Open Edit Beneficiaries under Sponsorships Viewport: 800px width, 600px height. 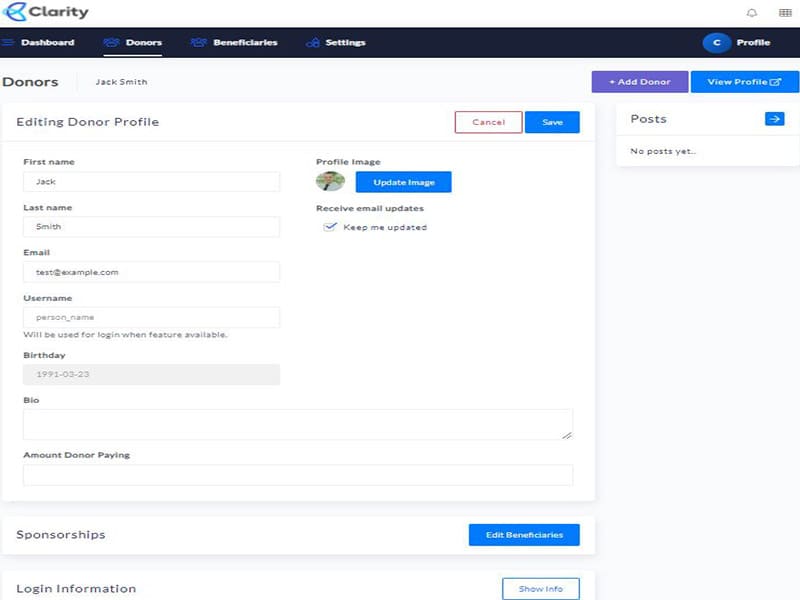pos(523,534)
